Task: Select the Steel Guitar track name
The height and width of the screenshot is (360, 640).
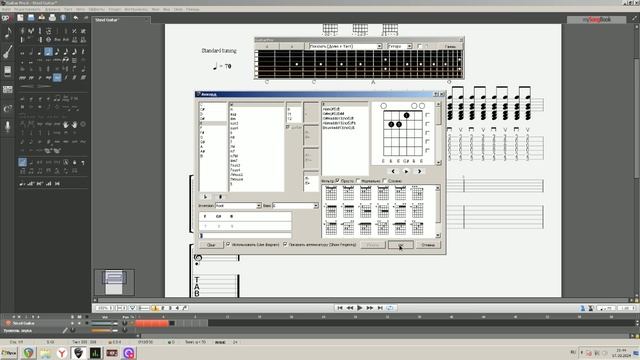Action: [24, 323]
